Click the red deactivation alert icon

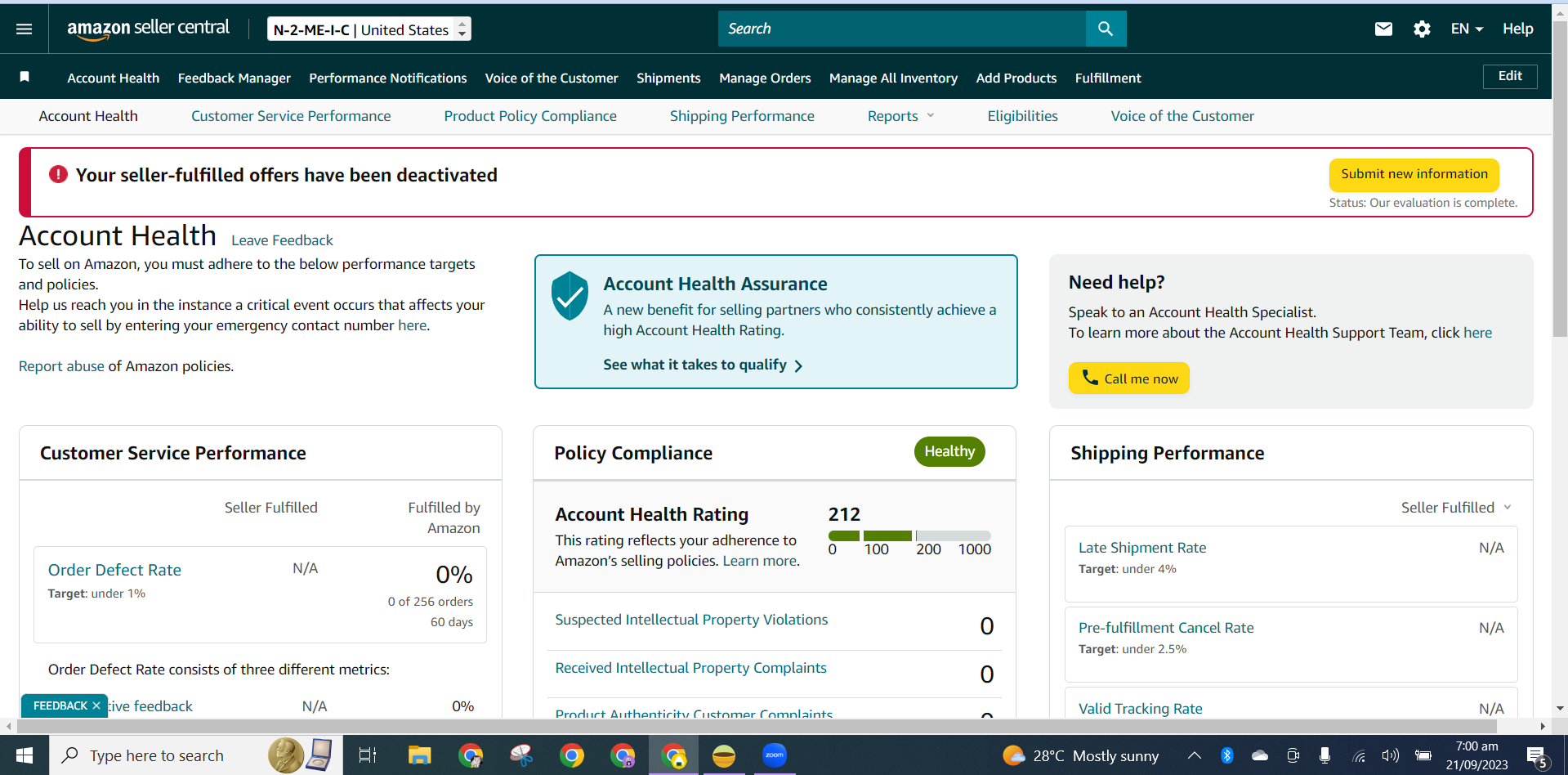58,174
